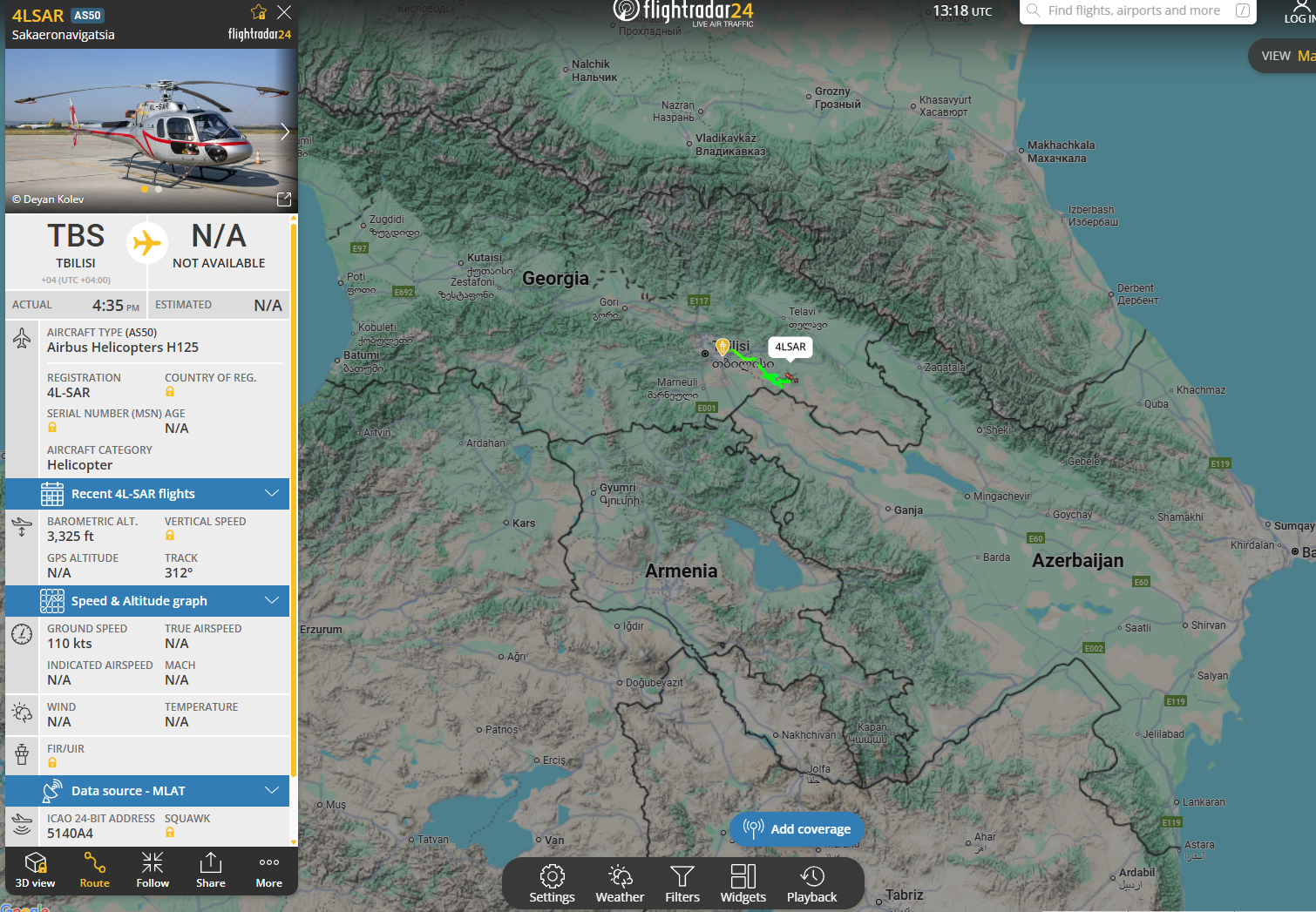Click the ICAO address radar icon

(22, 824)
